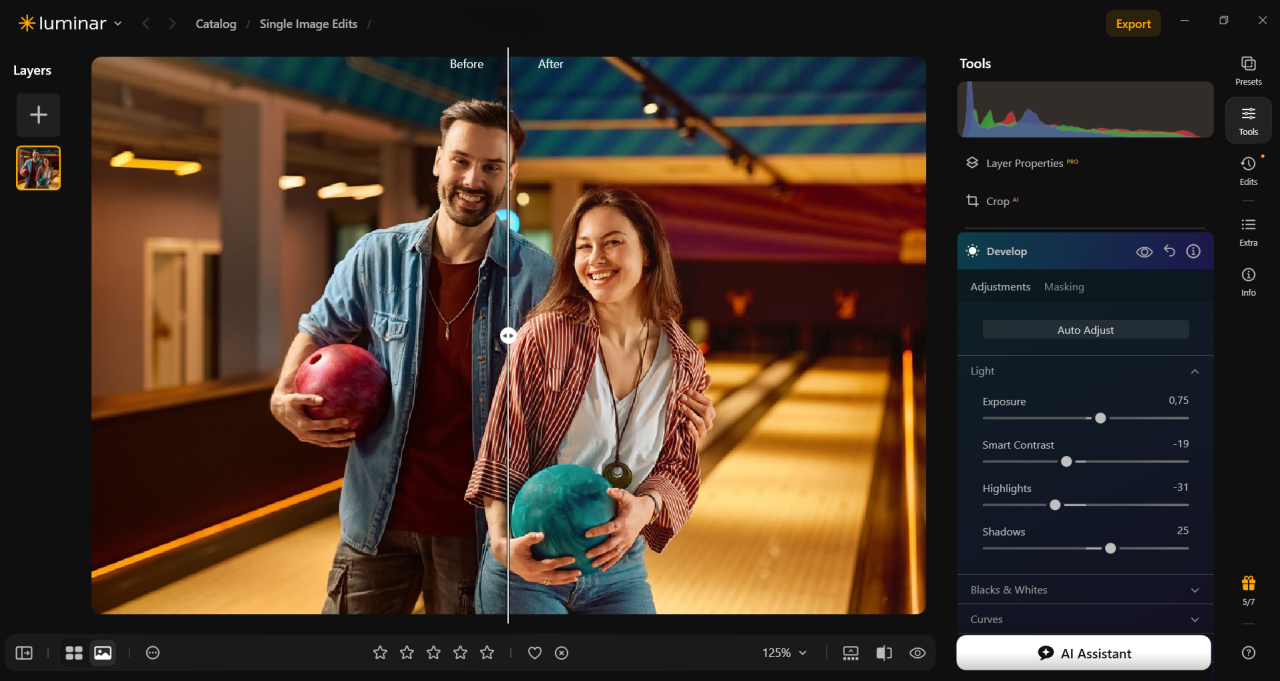Click the Shadows value 25
Screen dimensions: 1280x681
point(1183,530)
